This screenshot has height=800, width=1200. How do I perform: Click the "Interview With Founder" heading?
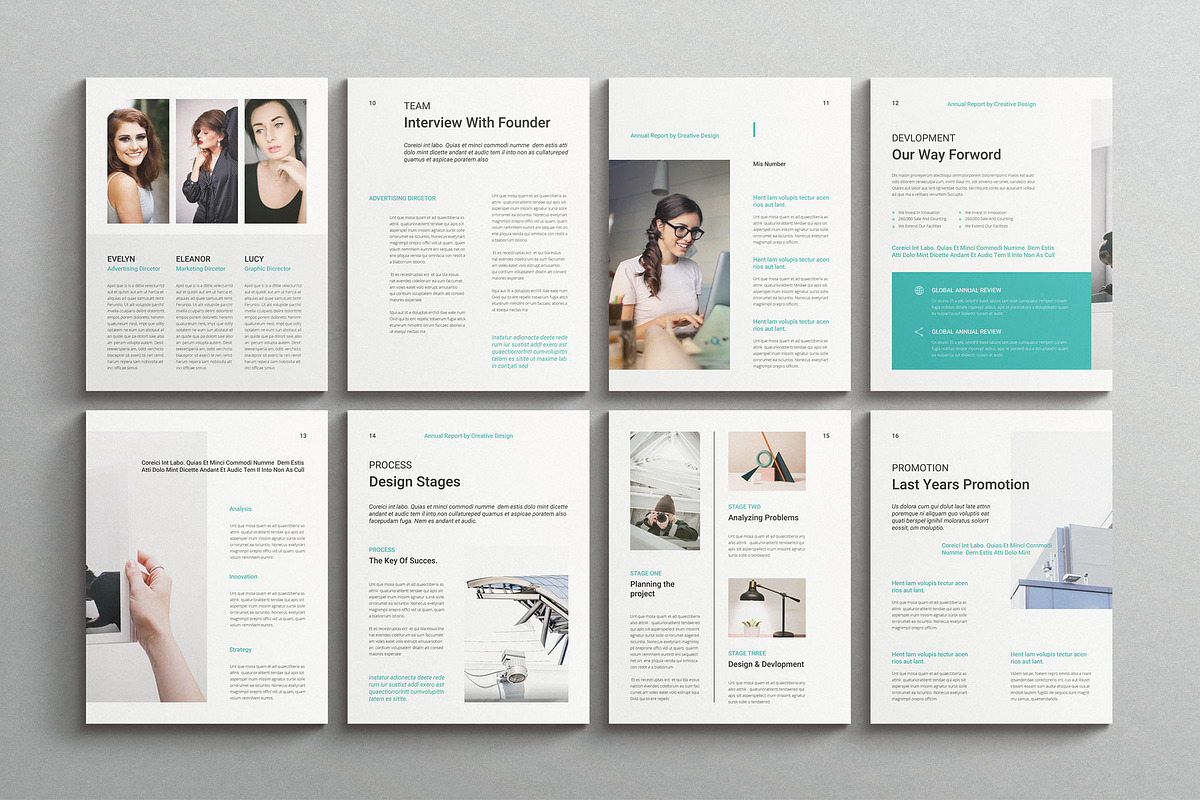476,123
